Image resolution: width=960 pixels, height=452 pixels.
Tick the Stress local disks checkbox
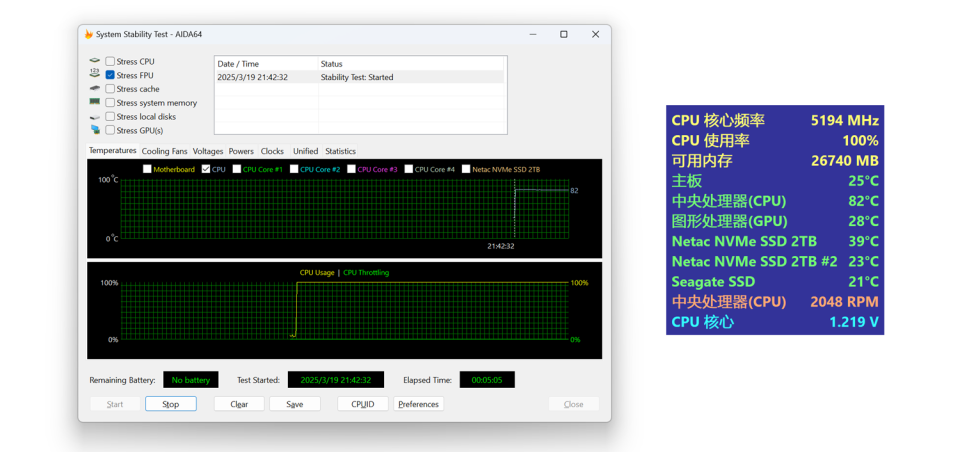coord(110,116)
